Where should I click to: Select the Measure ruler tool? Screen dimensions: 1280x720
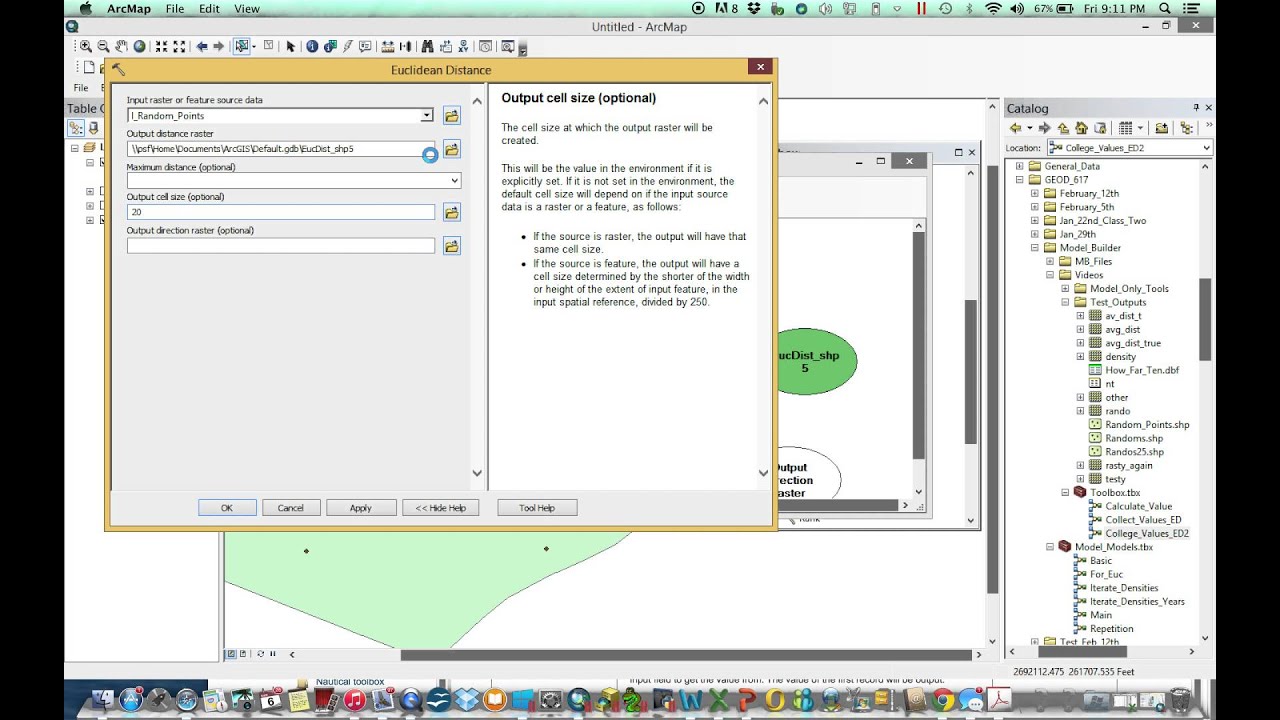387,46
